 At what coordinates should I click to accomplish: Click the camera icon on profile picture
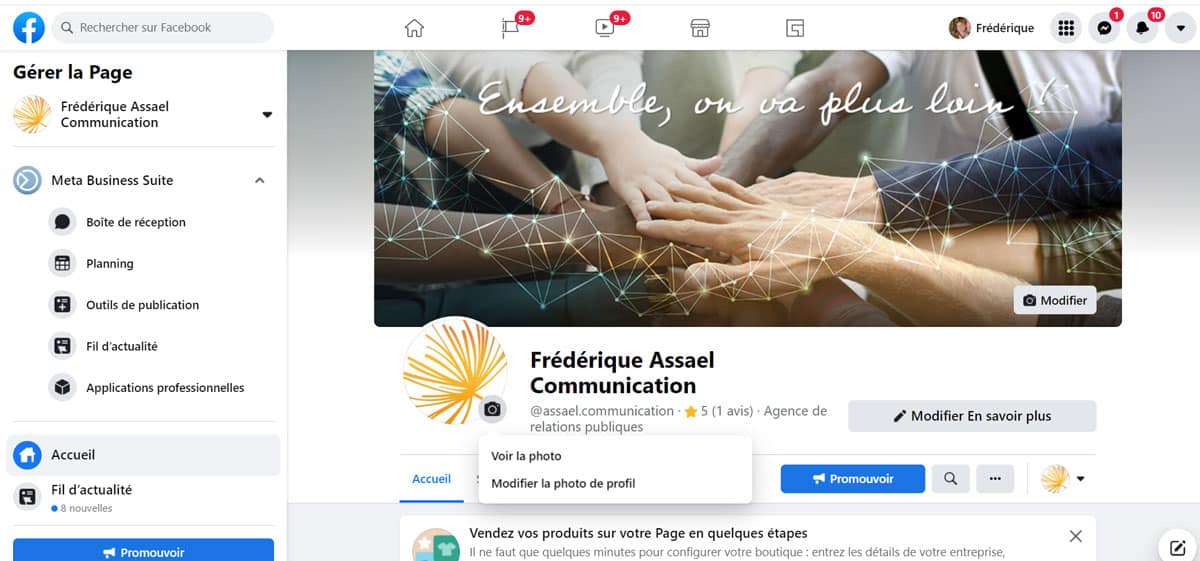pos(492,409)
